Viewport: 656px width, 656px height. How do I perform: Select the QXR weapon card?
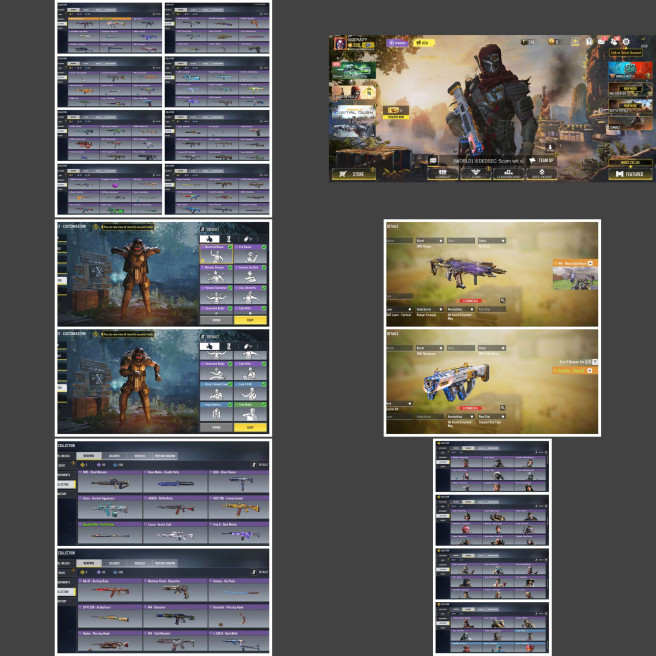coord(238,481)
